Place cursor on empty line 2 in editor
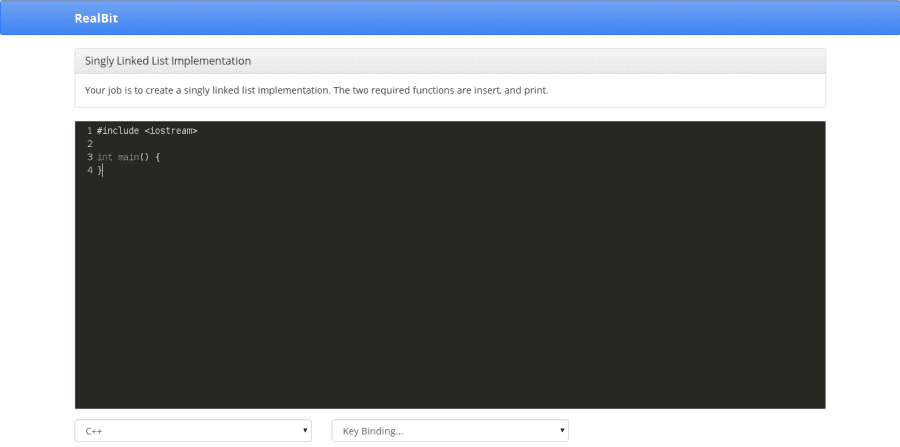The width and height of the screenshot is (900, 447). coord(459,143)
